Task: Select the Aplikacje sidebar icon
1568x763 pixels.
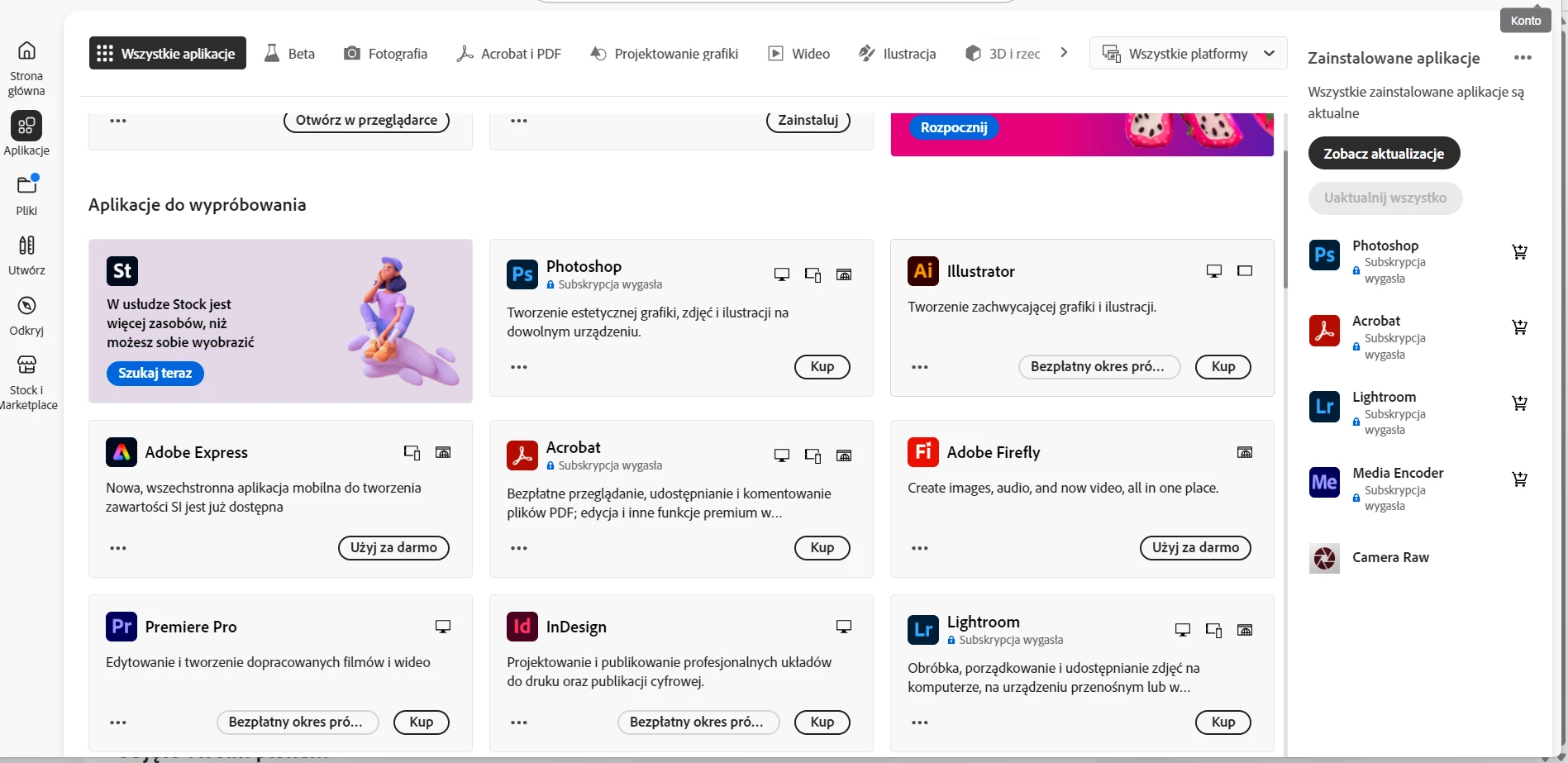Action: click(x=26, y=126)
